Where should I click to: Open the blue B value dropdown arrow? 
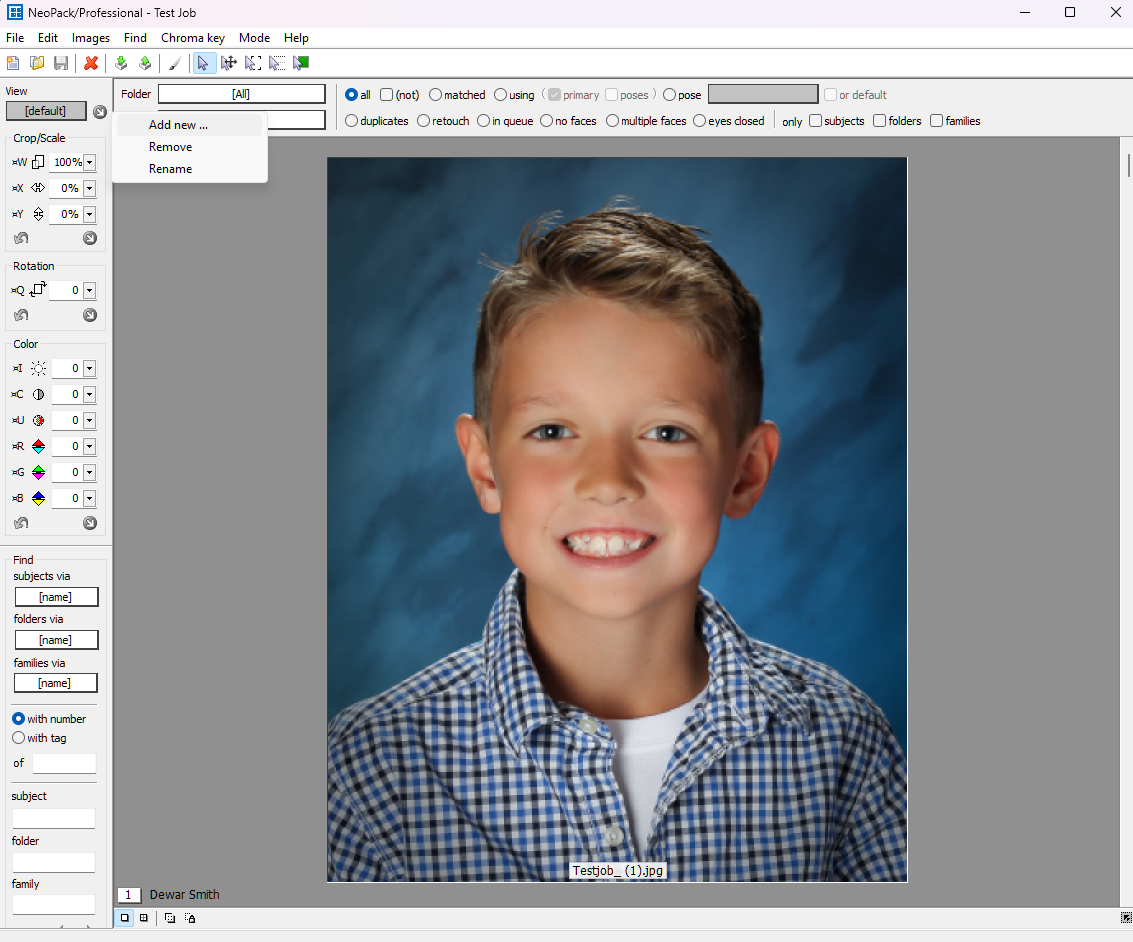coord(90,498)
